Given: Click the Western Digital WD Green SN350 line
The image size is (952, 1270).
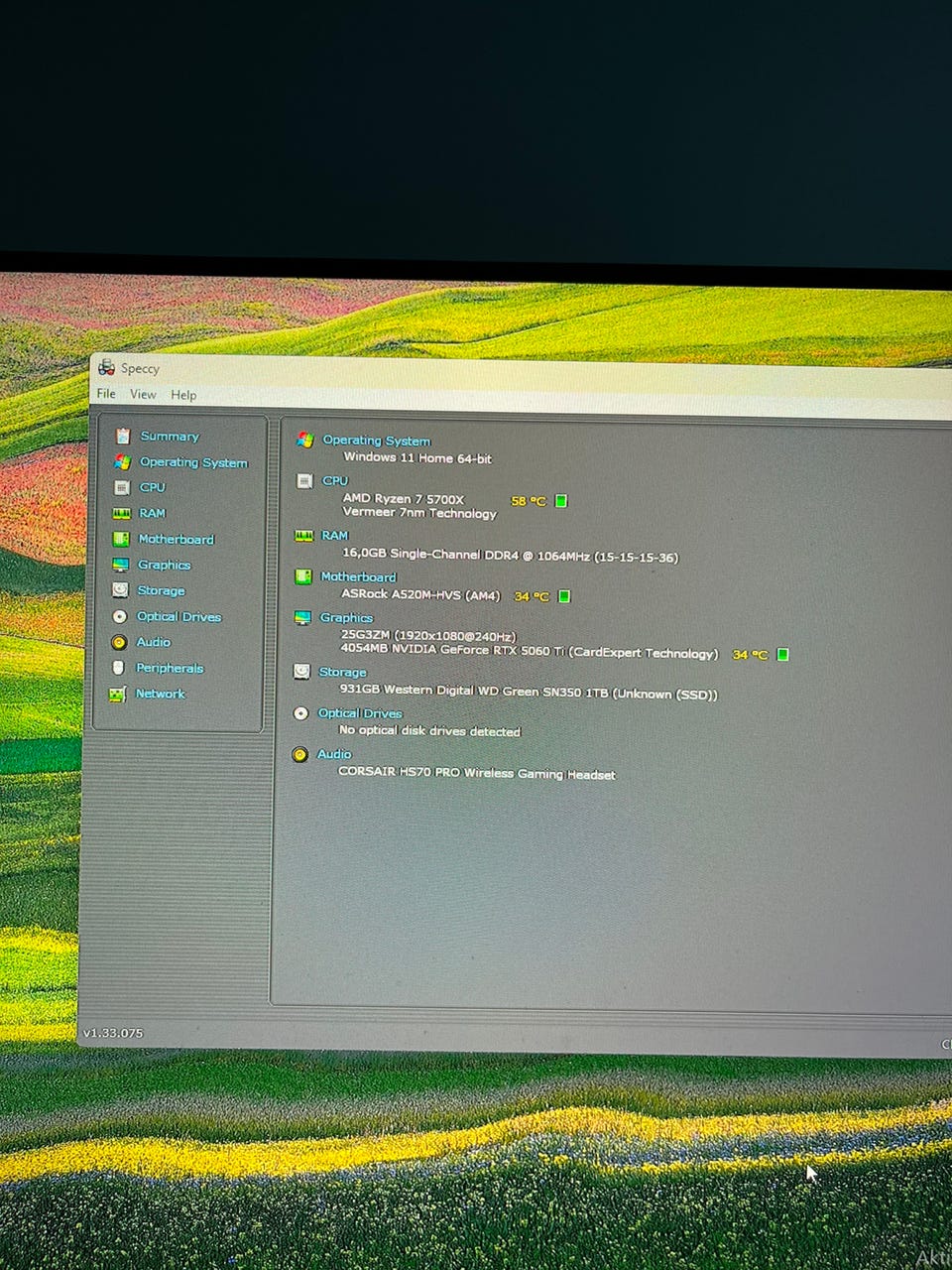Looking at the screenshot, I should coord(529,692).
